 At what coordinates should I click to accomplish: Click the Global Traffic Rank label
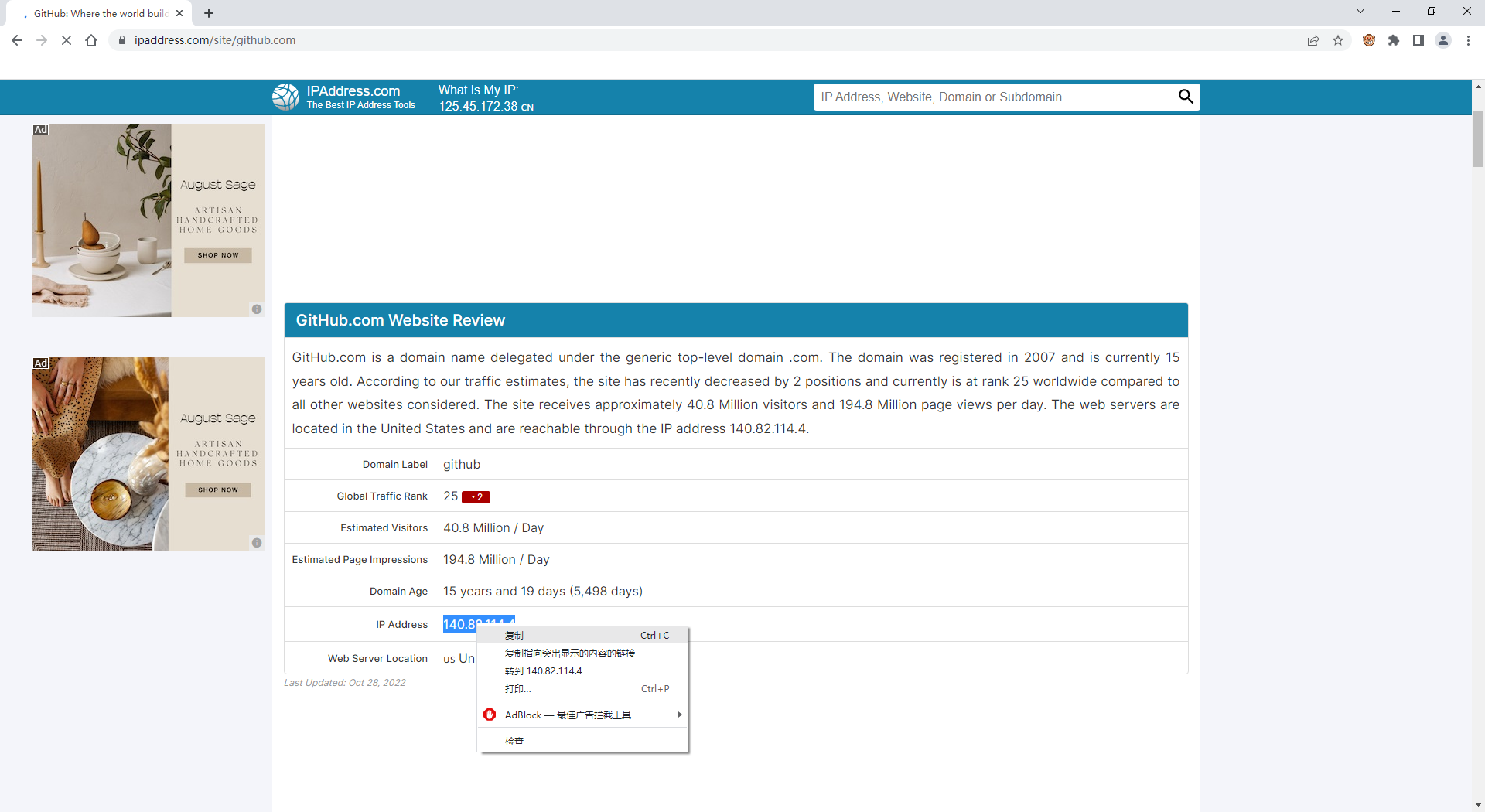[382, 496]
